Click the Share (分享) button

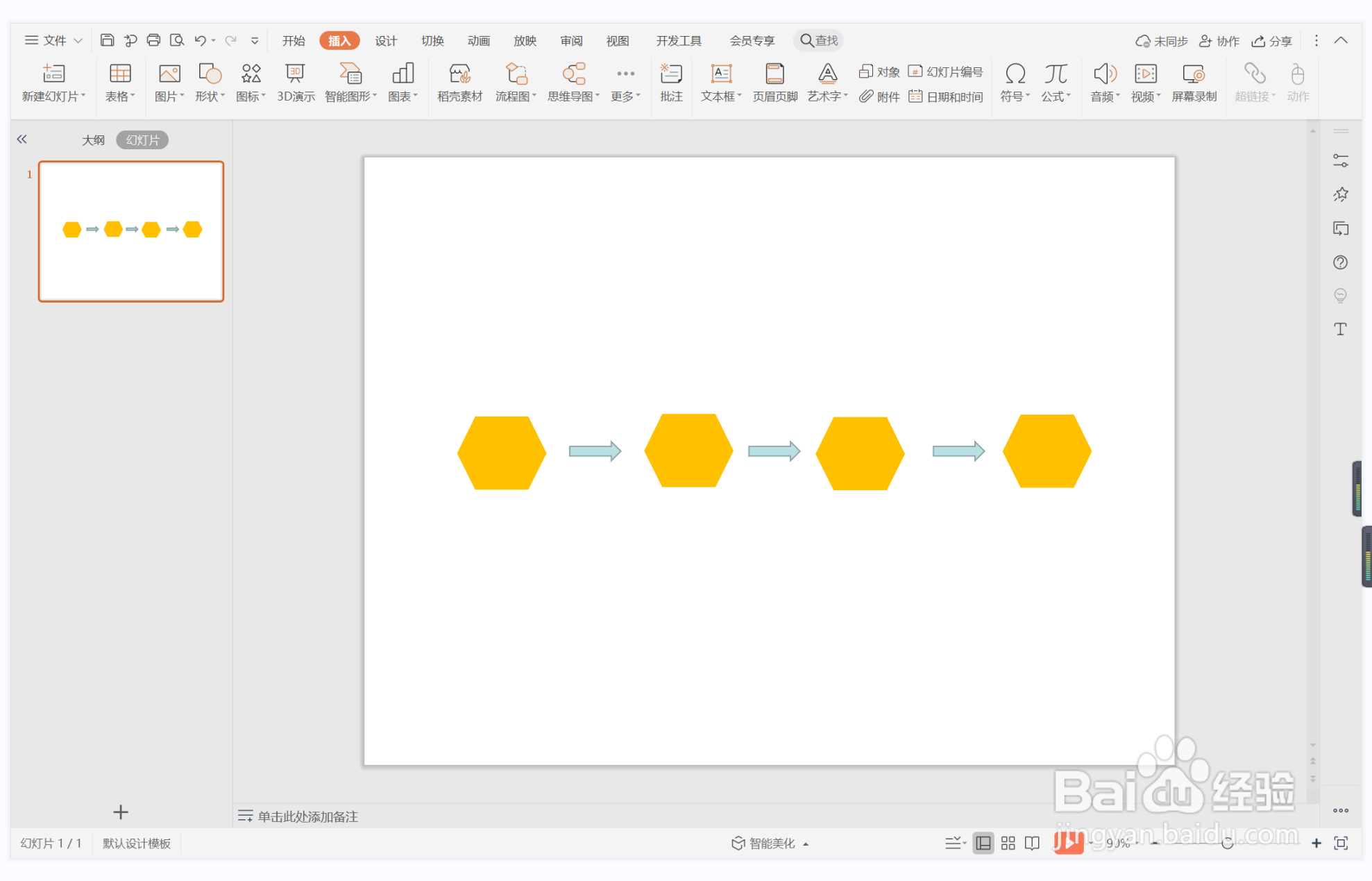tap(1271, 41)
